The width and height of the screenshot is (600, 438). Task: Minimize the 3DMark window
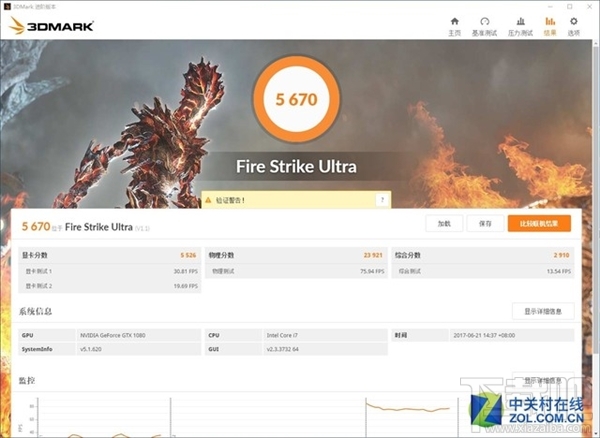tap(550, 7)
